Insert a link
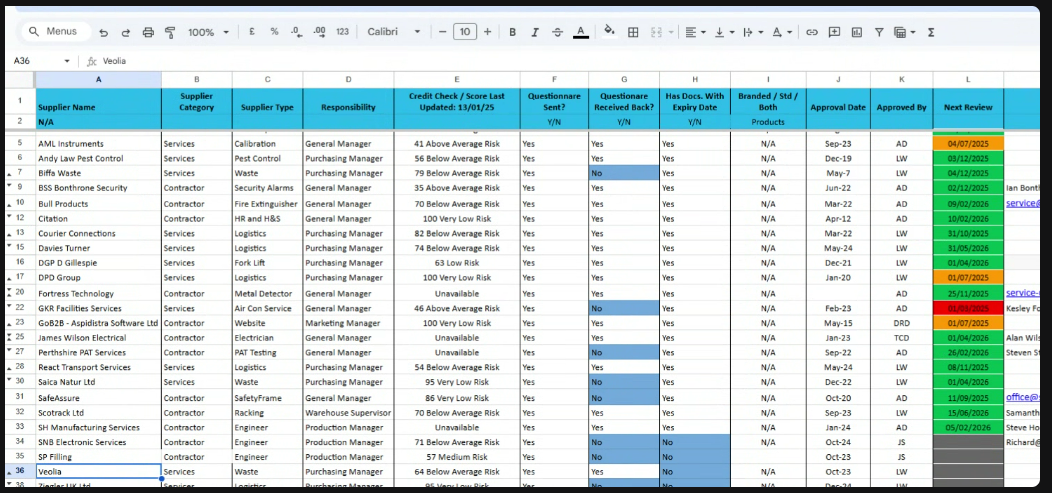This screenshot has height=493, width=1052. pyautogui.click(x=812, y=32)
